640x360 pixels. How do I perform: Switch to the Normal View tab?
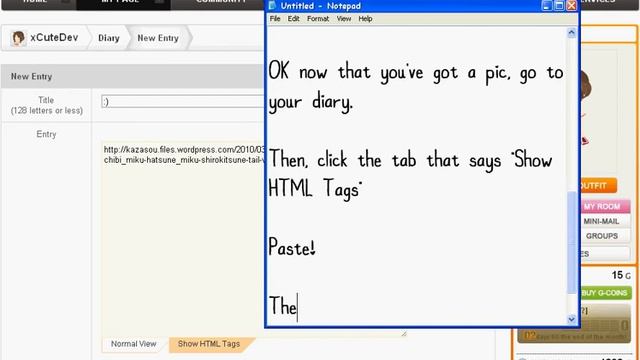coord(133,344)
